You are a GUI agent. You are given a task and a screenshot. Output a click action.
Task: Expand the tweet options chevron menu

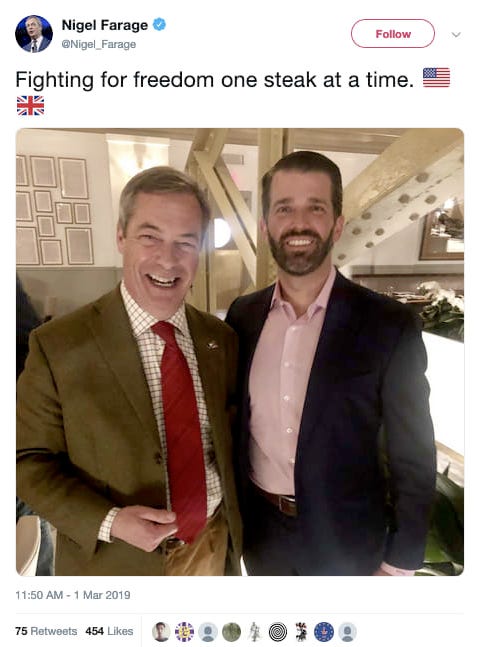[456, 34]
